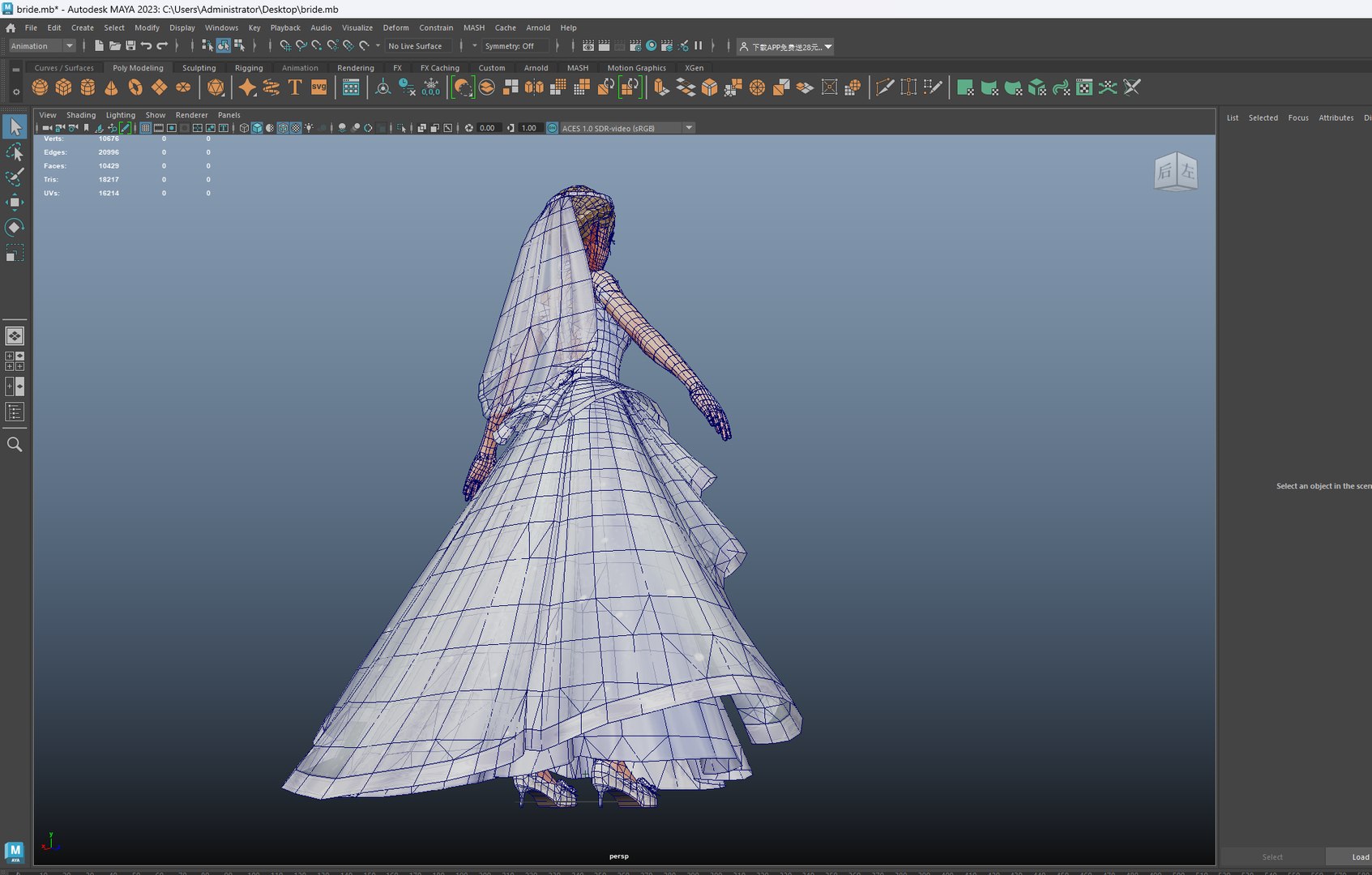Screen dimensions: 1372x875
Task: Toggle smooth shade all cube icon
Action: (x=257, y=128)
